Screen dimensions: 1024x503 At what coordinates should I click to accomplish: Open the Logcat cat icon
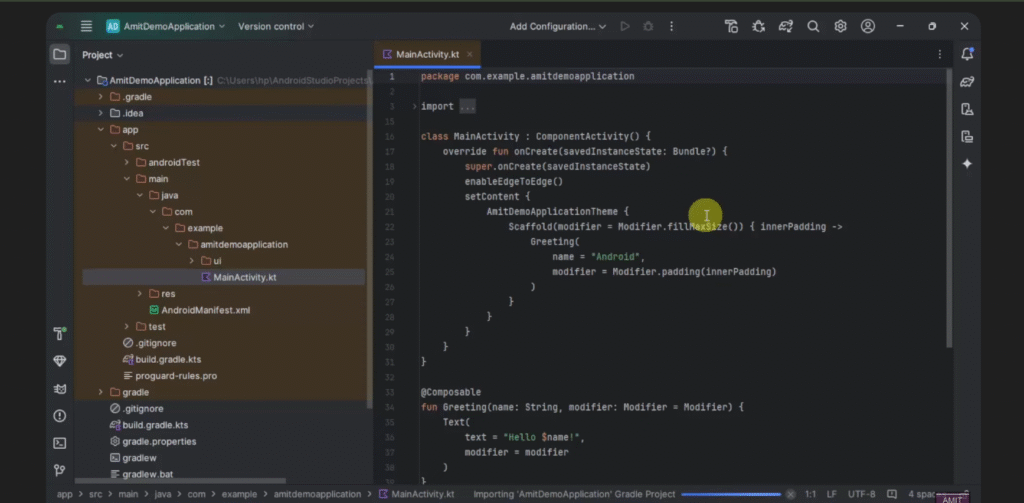tap(59, 389)
